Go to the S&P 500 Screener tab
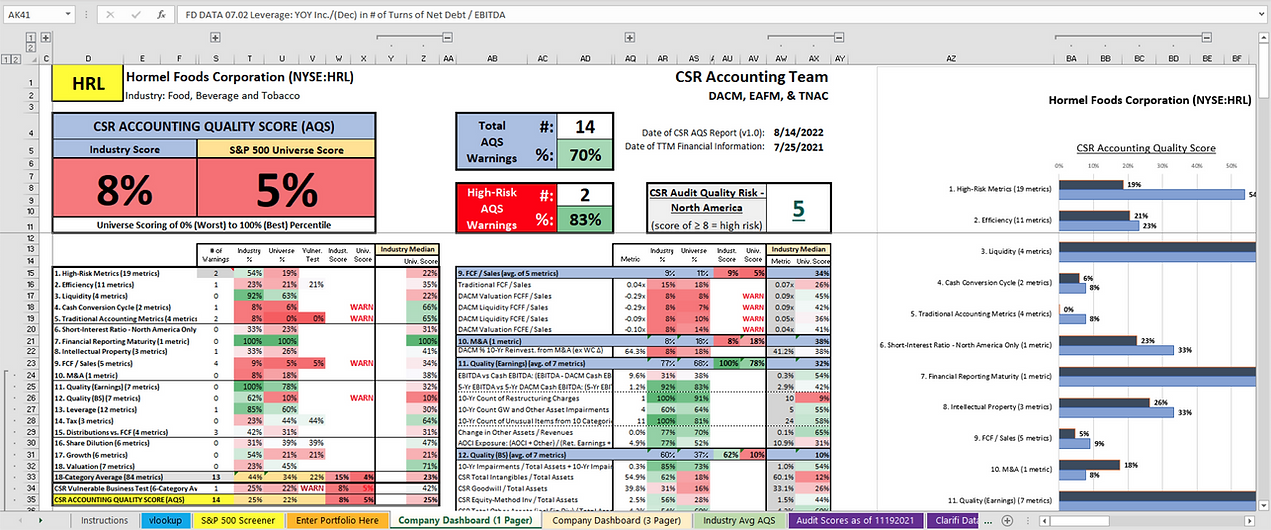 238,521
